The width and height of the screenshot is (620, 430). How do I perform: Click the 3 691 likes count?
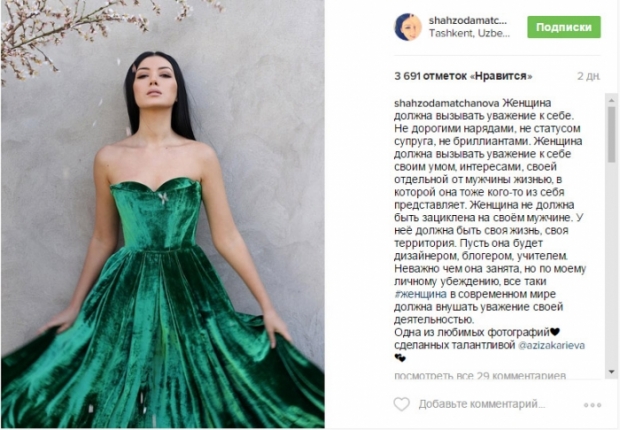pos(463,76)
